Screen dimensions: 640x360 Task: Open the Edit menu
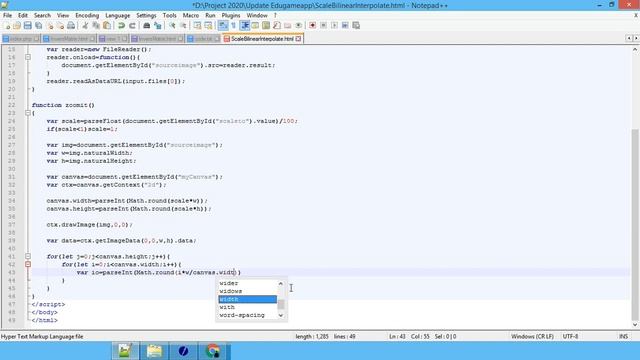click(23, 15)
